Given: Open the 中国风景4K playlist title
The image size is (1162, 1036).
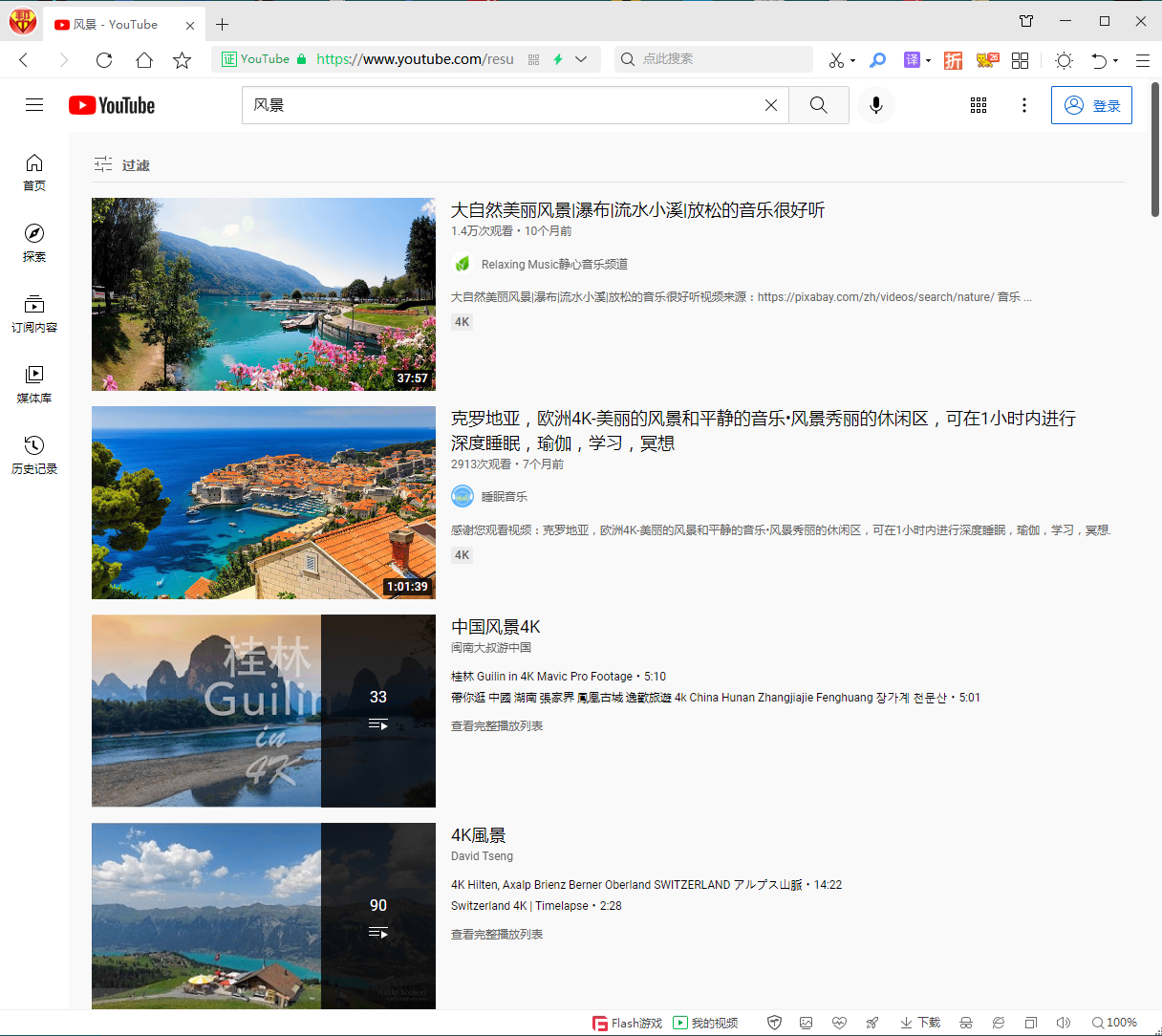Looking at the screenshot, I should [496, 627].
